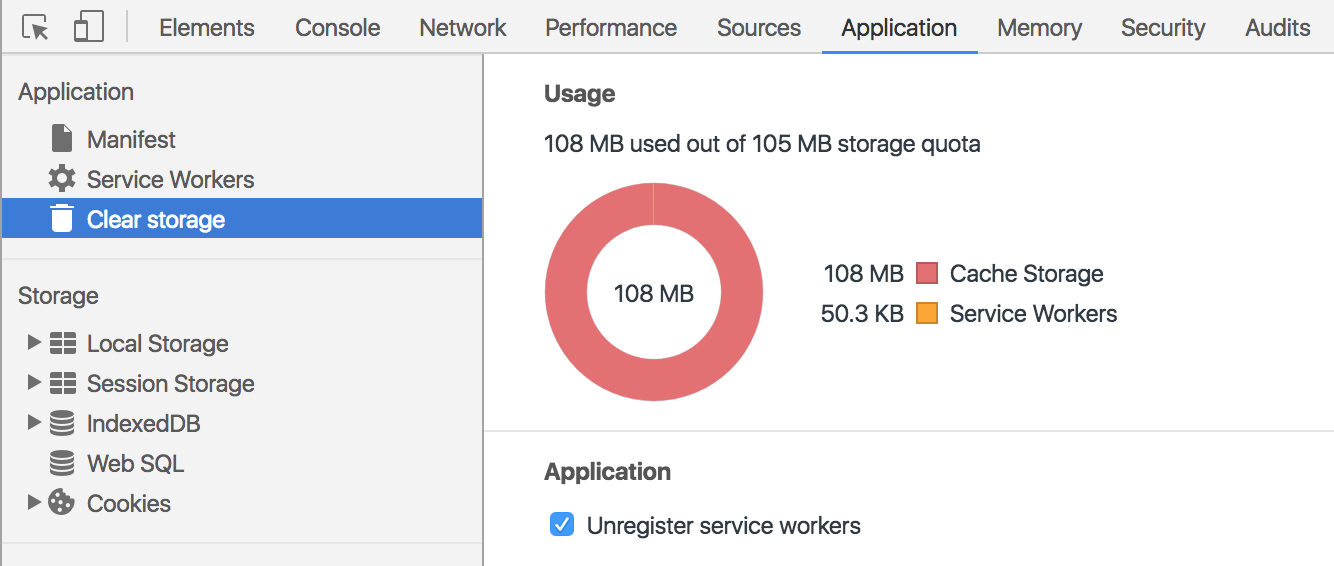The width and height of the screenshot is (1334, 566).
Task: Expand the Session Storage arrow
Action: click(x=34, y=383)
